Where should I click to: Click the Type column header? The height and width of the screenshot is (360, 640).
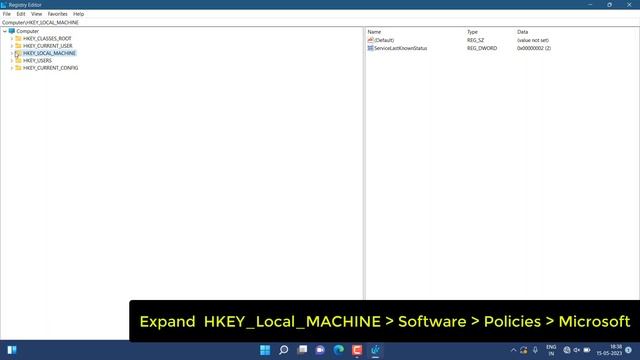click(x=472, y=32)
